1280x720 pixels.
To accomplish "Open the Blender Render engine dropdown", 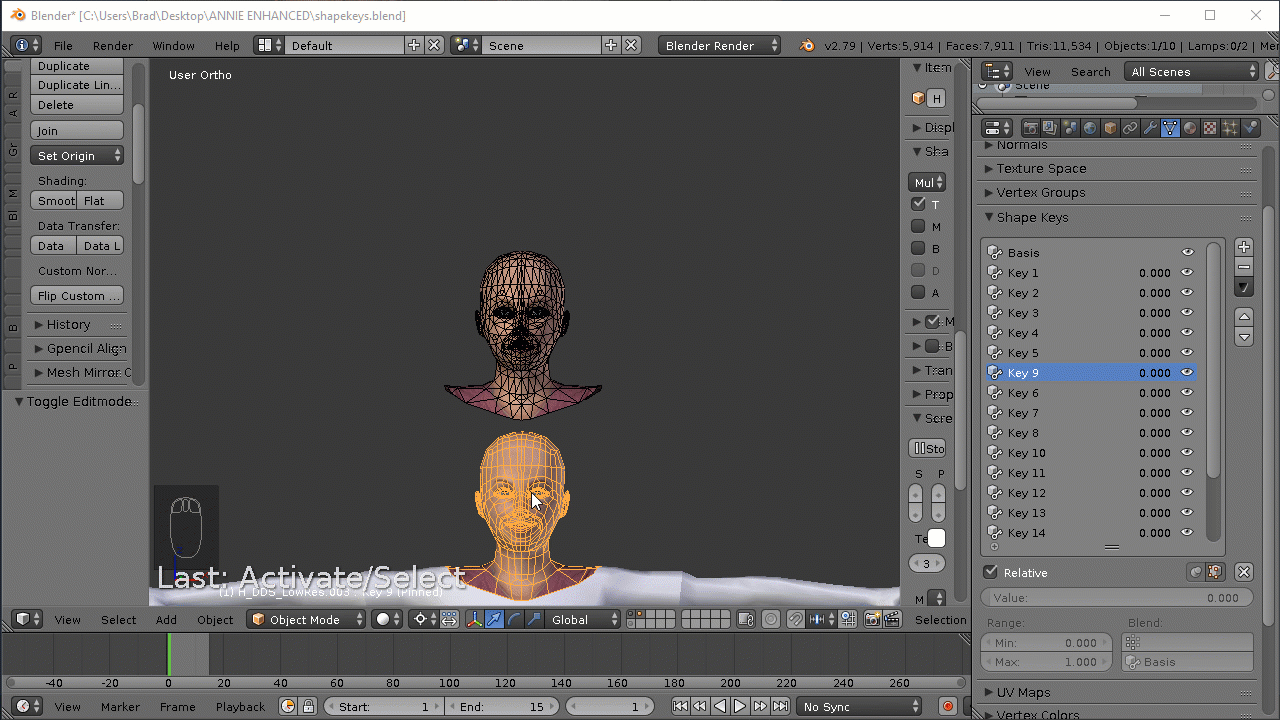I will pyautogui.click(x=719, y=46).
